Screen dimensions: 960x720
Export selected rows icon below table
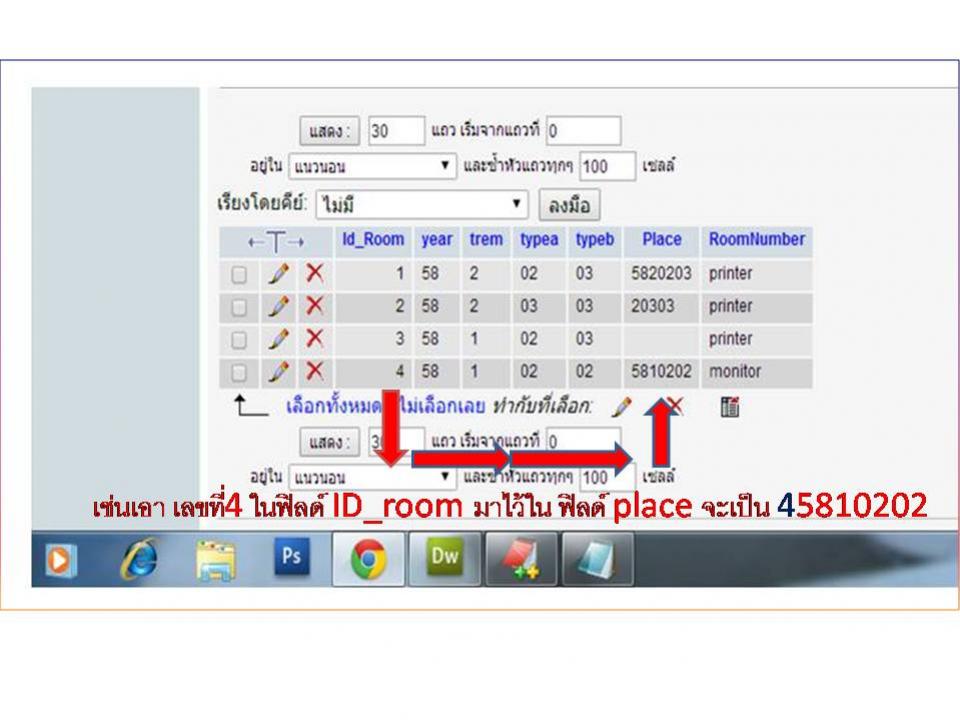coord(730,407)
